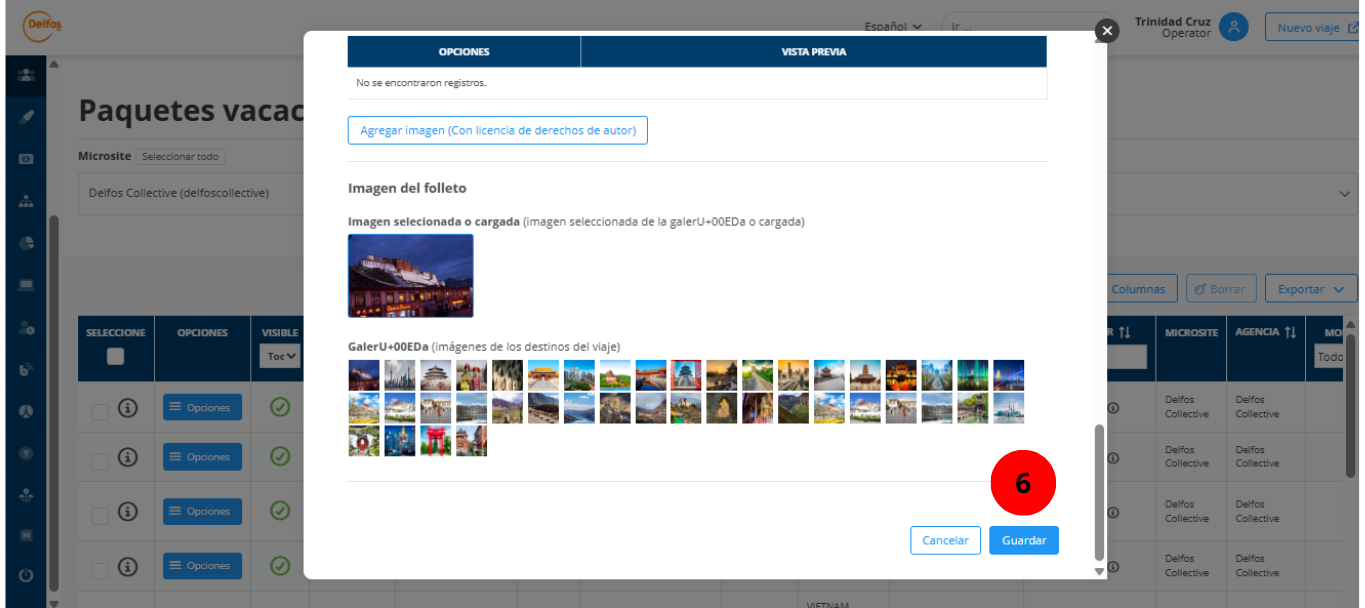Viewport: 1365px width, 608px height.
Task: Close the image dialog with X
Action: click(1106, 31)
